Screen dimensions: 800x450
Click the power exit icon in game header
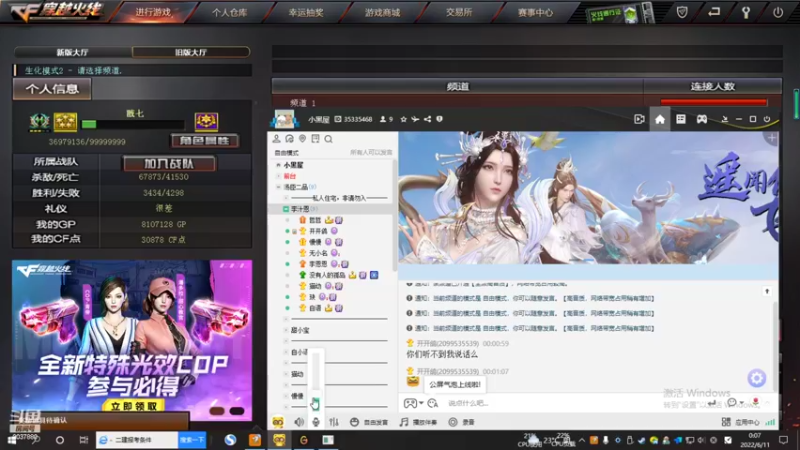pyautogui.click(x=778, y=12)
